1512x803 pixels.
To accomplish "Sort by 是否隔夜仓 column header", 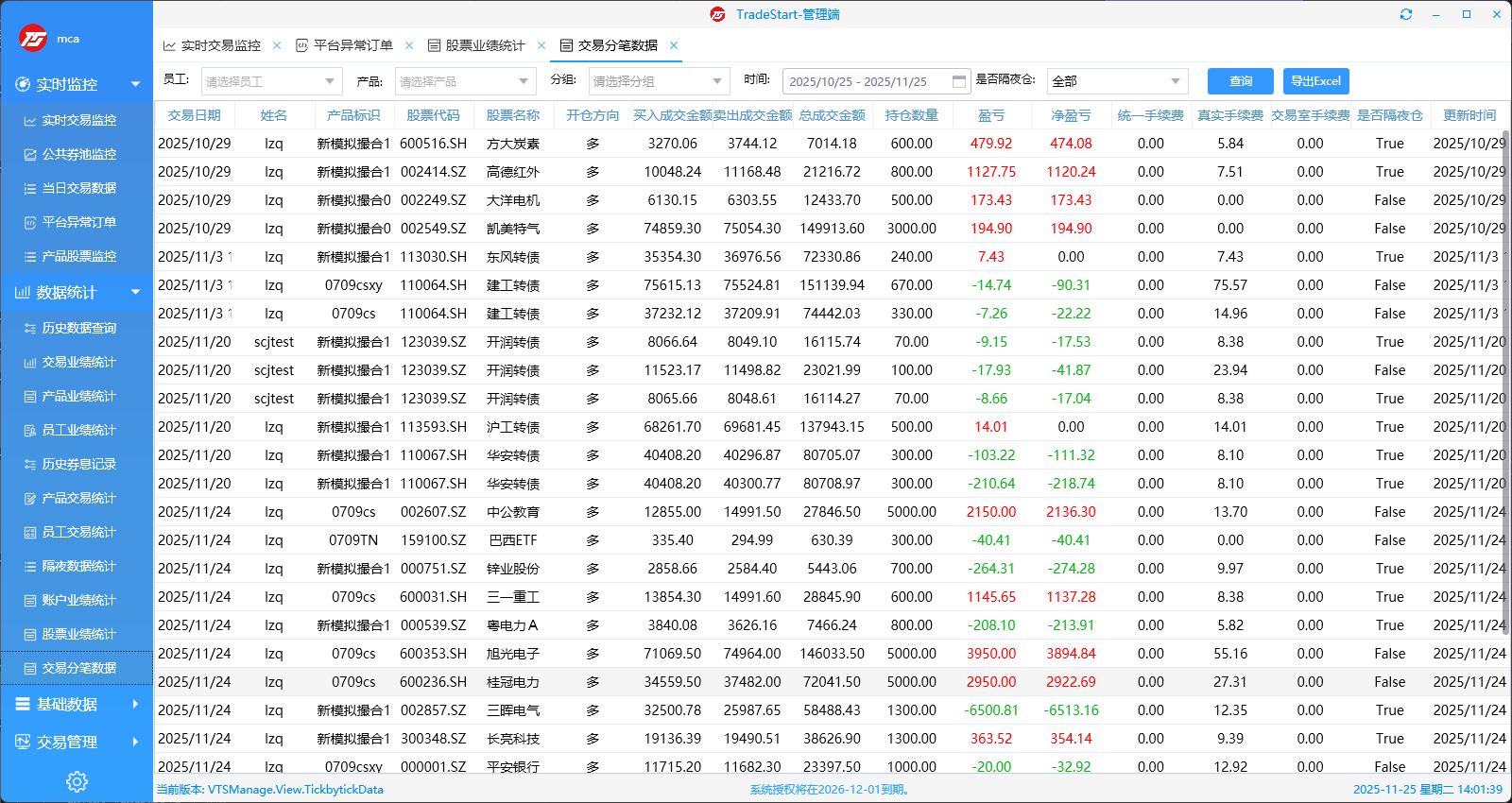I will click(1389, 115).
